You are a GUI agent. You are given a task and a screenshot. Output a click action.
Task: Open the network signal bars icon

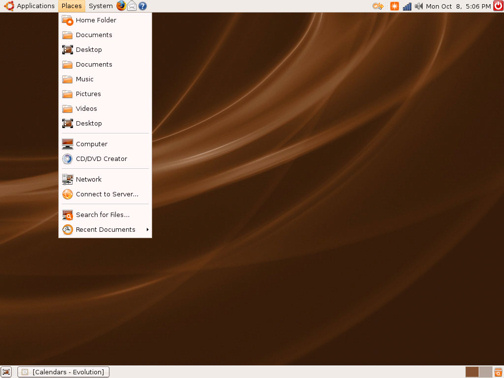(x=407, y=6)
